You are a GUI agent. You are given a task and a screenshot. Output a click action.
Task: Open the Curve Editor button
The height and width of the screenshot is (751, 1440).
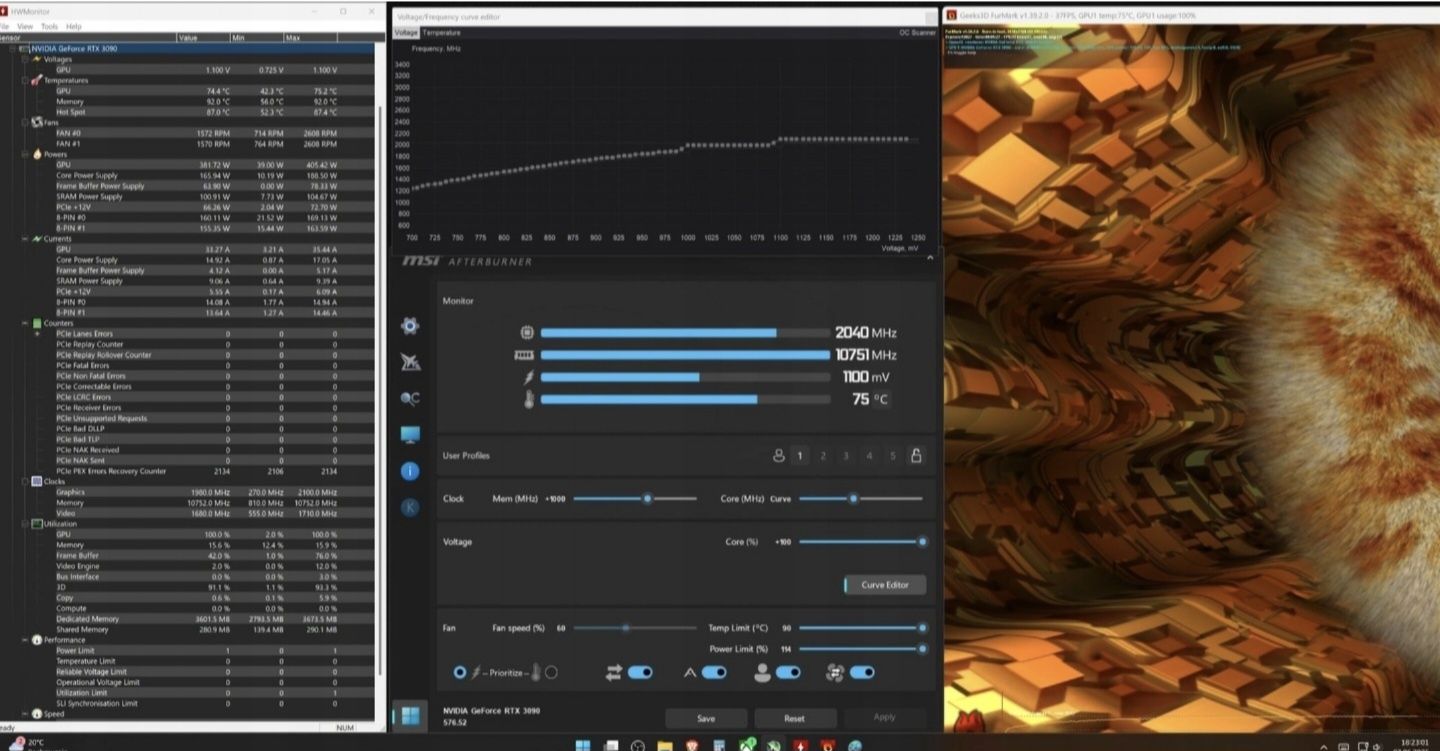pyautogui.click(x=885, y=585)
